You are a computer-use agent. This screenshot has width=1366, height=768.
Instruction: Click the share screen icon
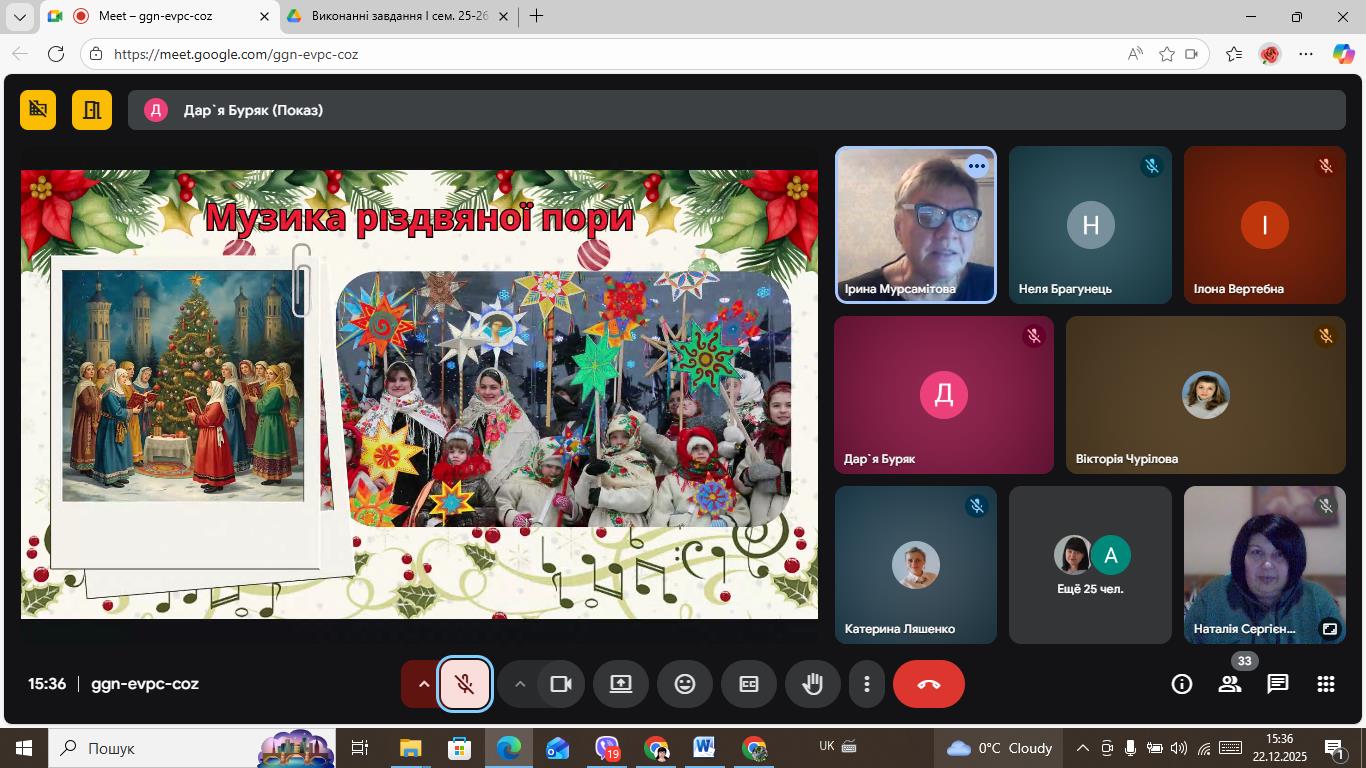pos(621,684)
